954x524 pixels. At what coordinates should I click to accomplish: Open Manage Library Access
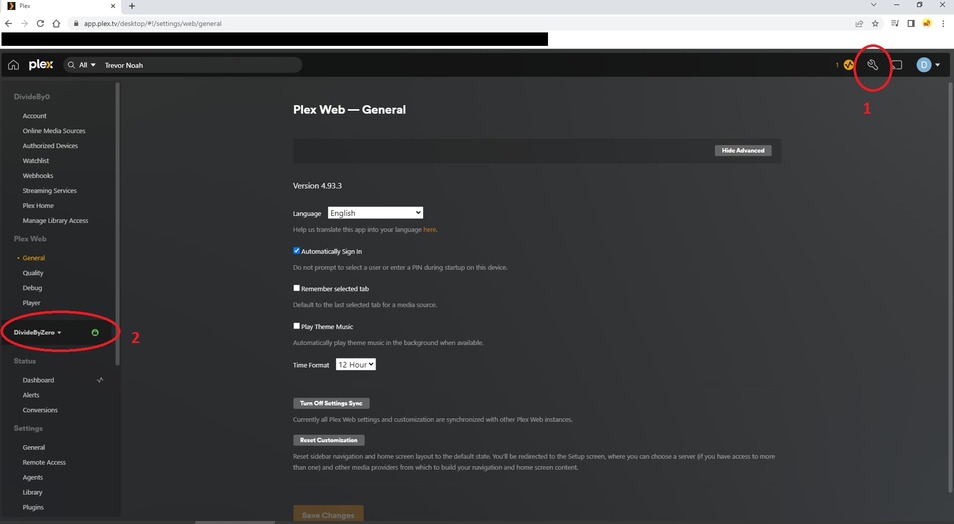55,221
